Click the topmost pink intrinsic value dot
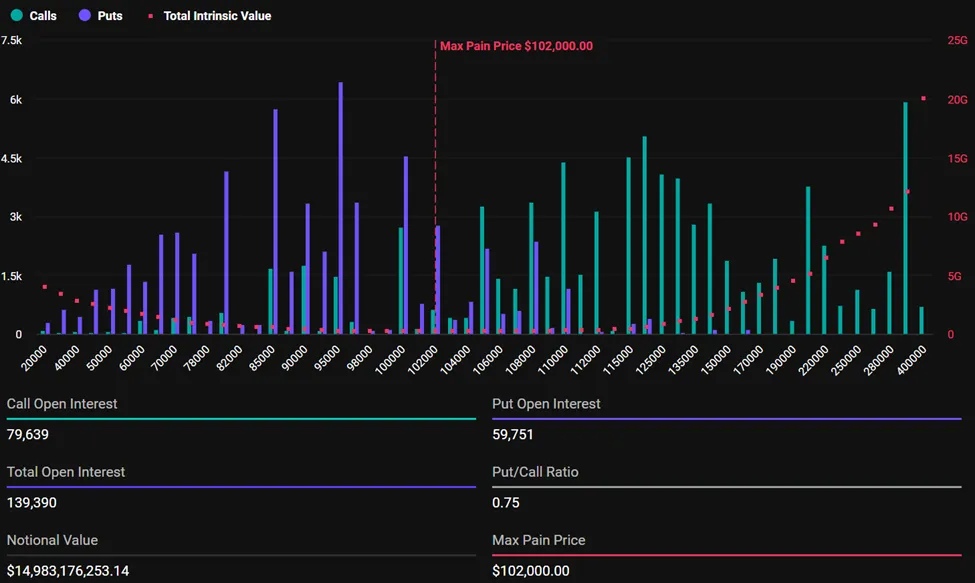This screenshot has width=975, height=583. [x=923, y=98]
